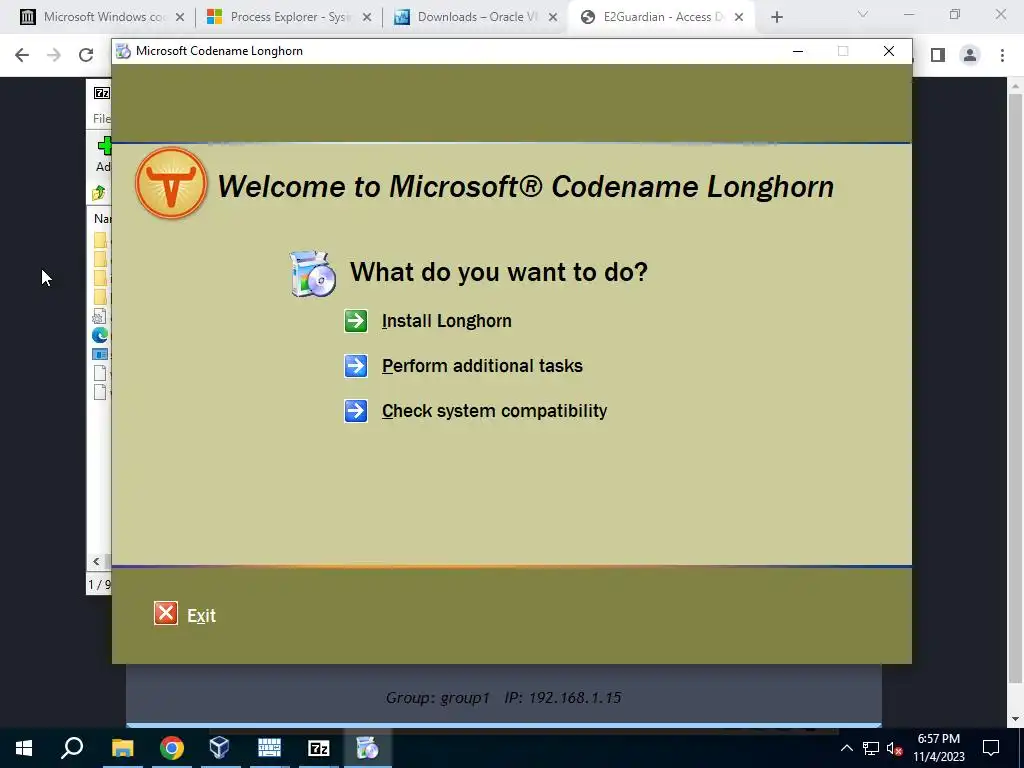Click the browser back arrow
The width and height of the screenshot is (1024, 768).
pos(22,55)
